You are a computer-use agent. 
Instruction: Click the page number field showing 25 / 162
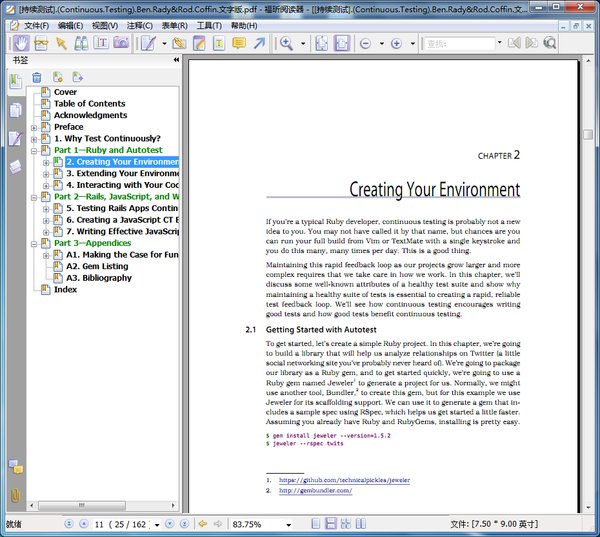[x=122, y=524]
